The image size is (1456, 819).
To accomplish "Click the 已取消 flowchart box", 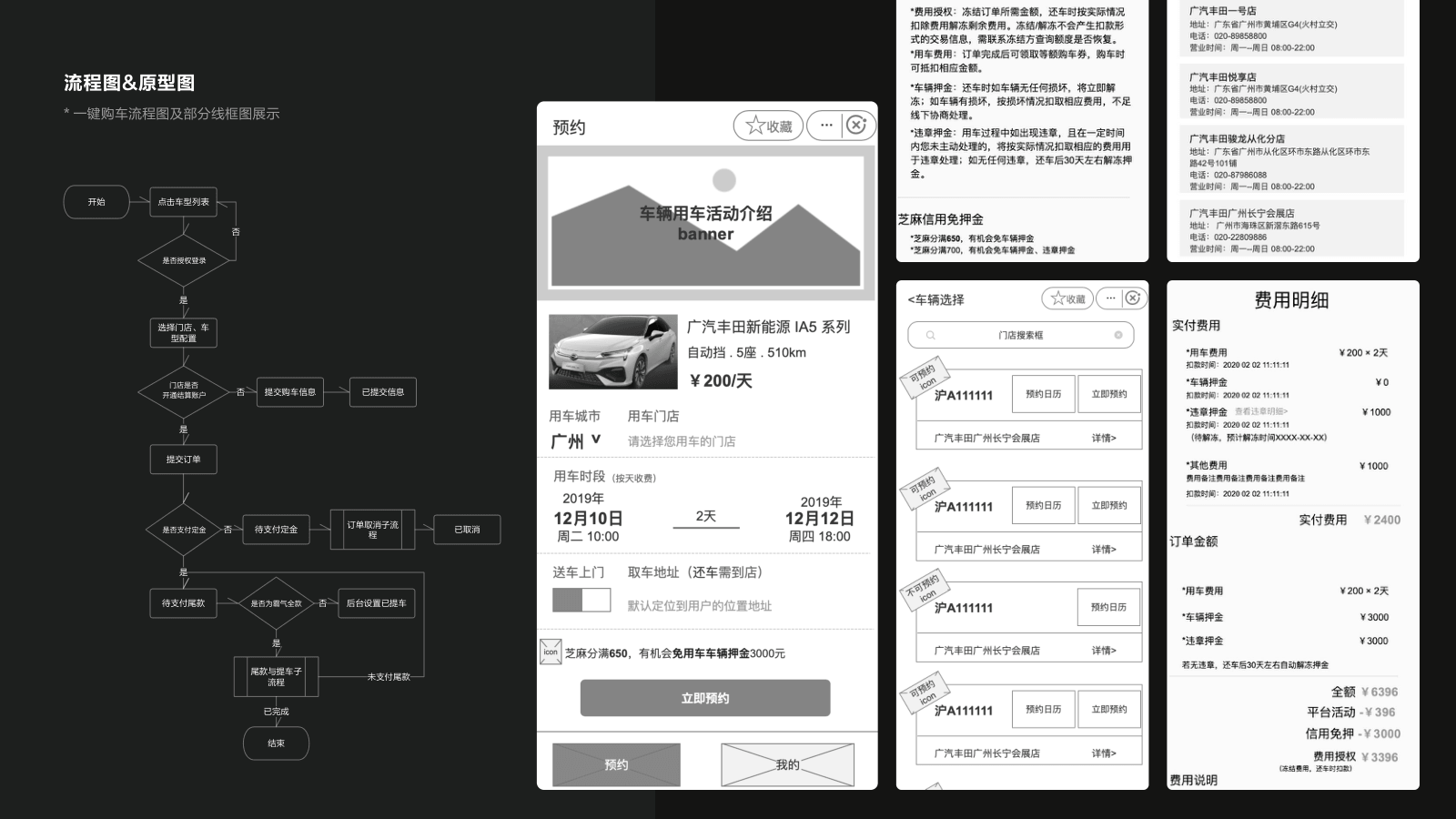I will 467,529.
